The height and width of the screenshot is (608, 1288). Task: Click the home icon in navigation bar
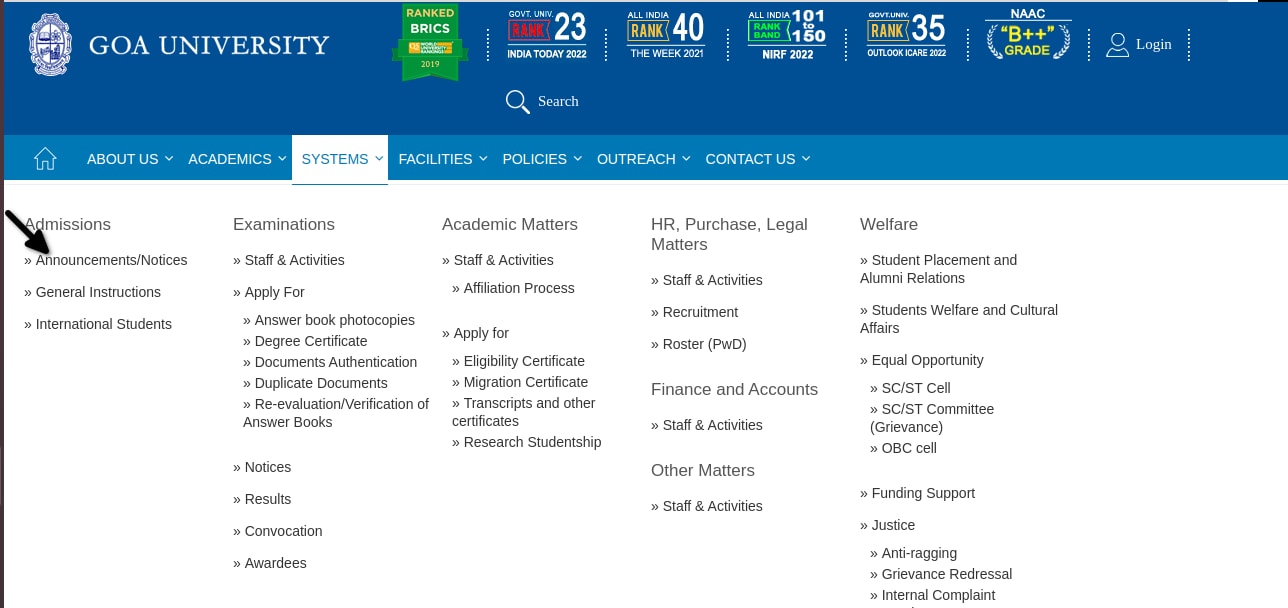point(45,159)
